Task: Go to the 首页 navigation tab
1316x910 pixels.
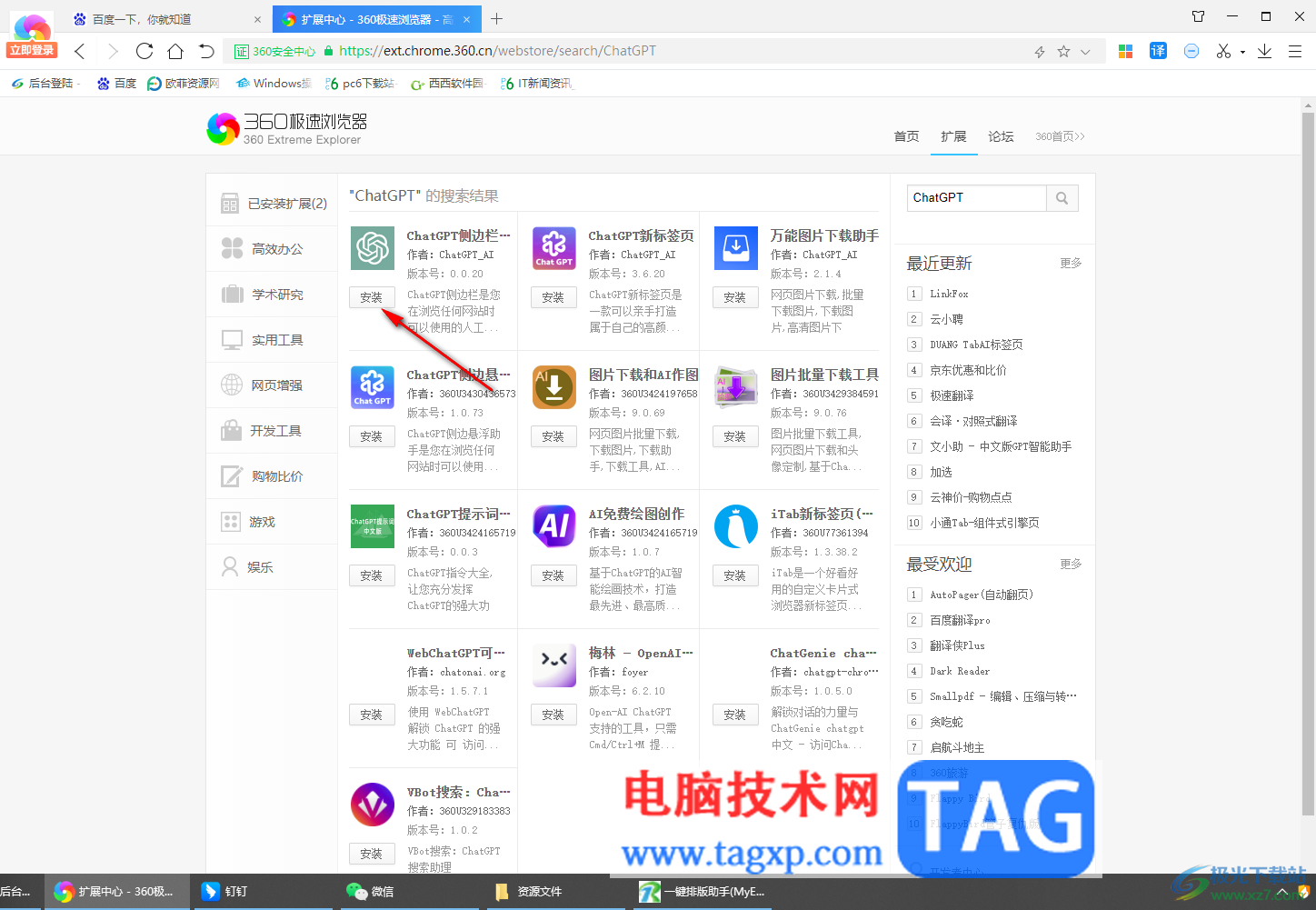Action: coord(906,136)
